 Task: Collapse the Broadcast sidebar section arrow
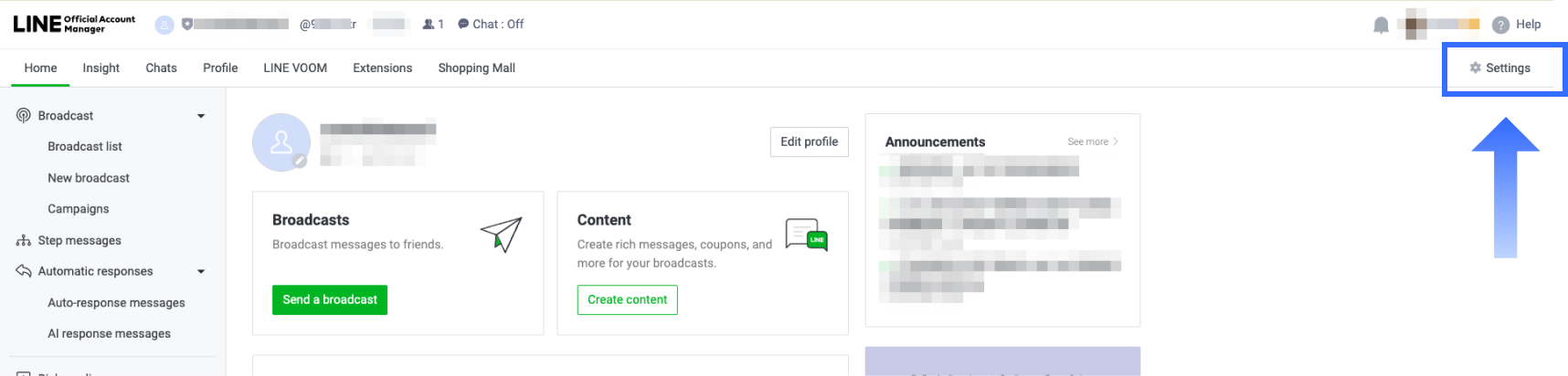click(x=201, y=116)
